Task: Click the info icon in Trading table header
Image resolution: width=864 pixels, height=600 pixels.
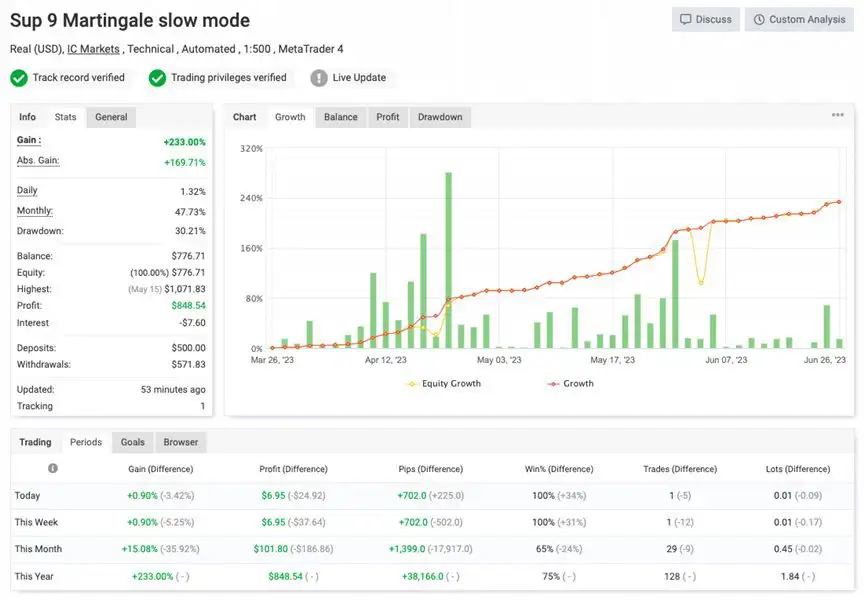Action: point(53,468)
